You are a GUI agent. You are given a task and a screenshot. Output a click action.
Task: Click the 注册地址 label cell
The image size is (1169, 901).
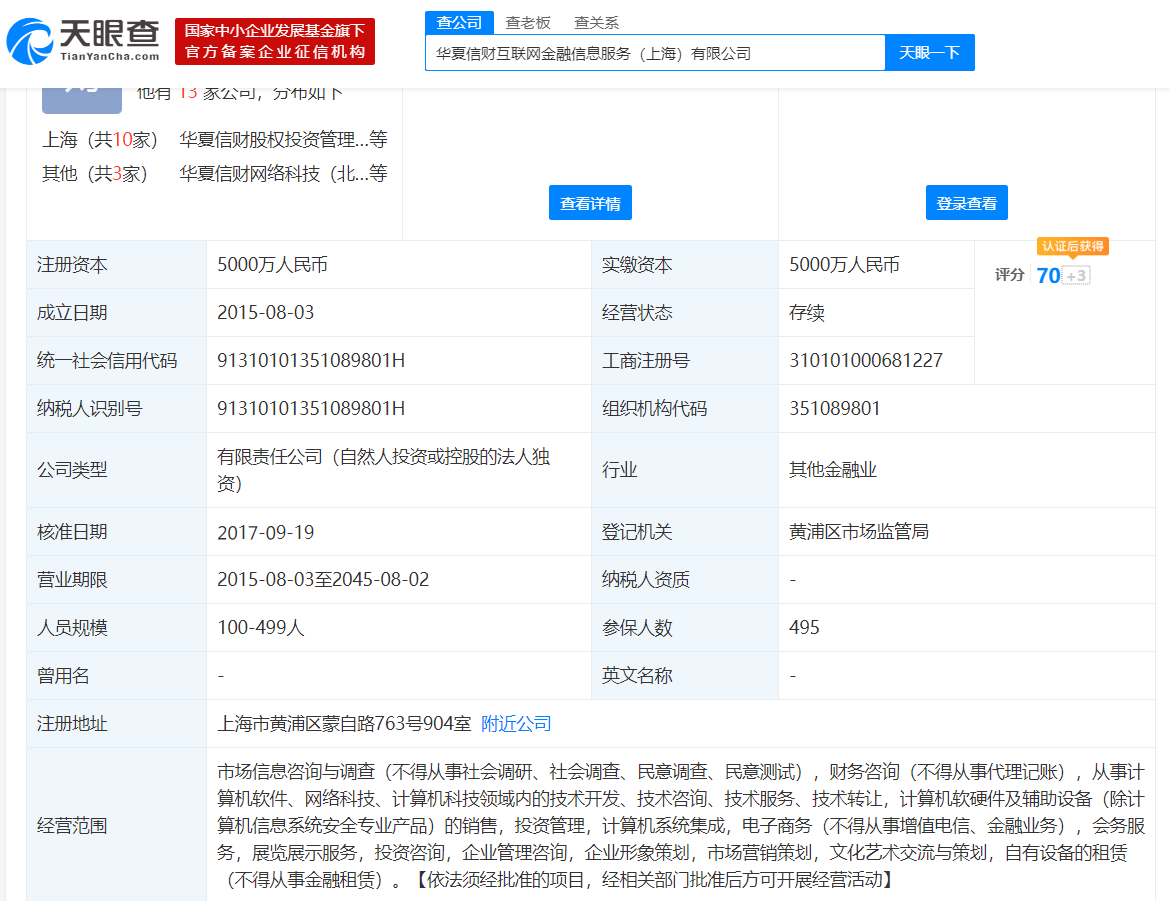pyautogui.click(x=116, y=724)
